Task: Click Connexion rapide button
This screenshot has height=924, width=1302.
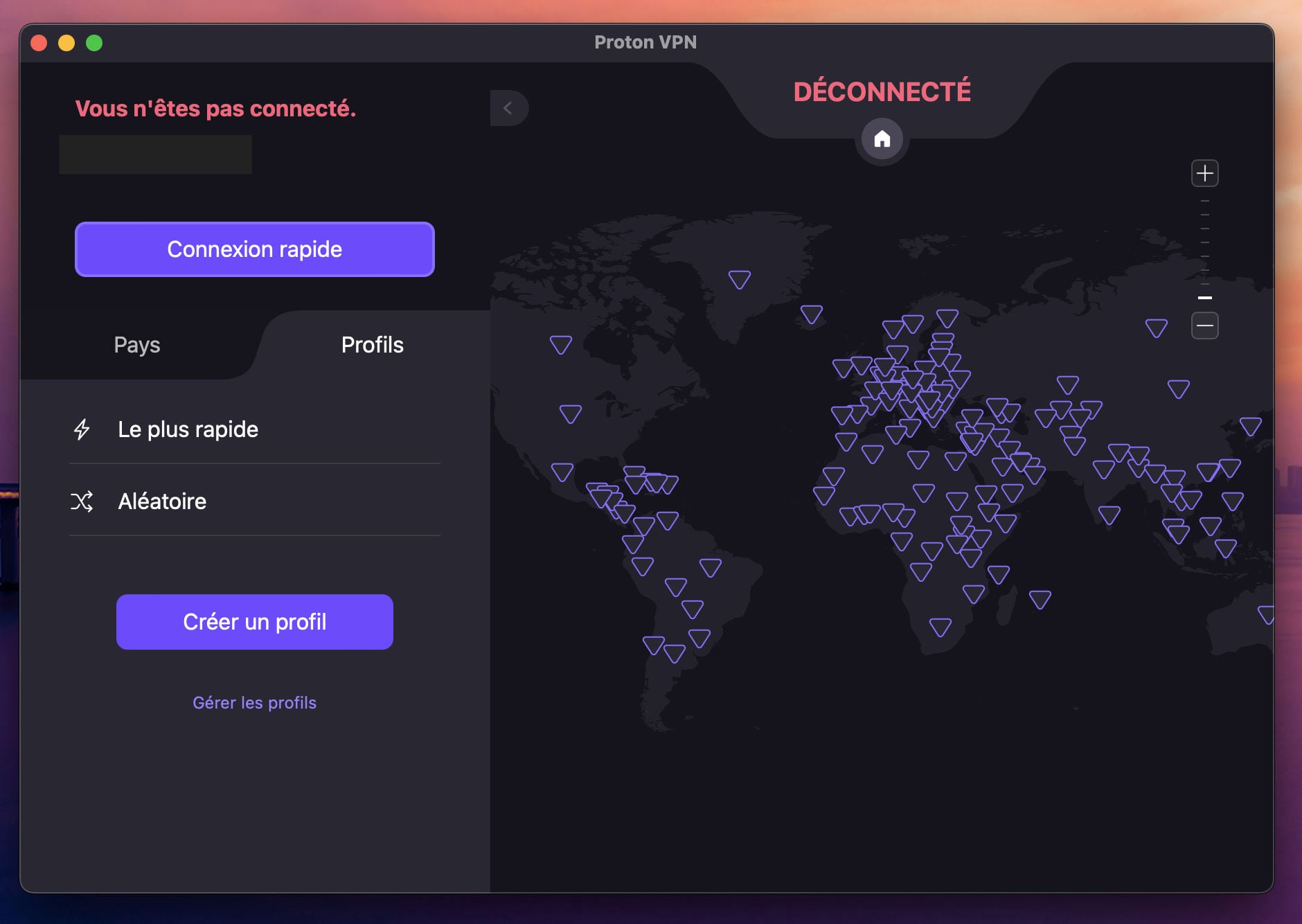Action: [255, 249]
